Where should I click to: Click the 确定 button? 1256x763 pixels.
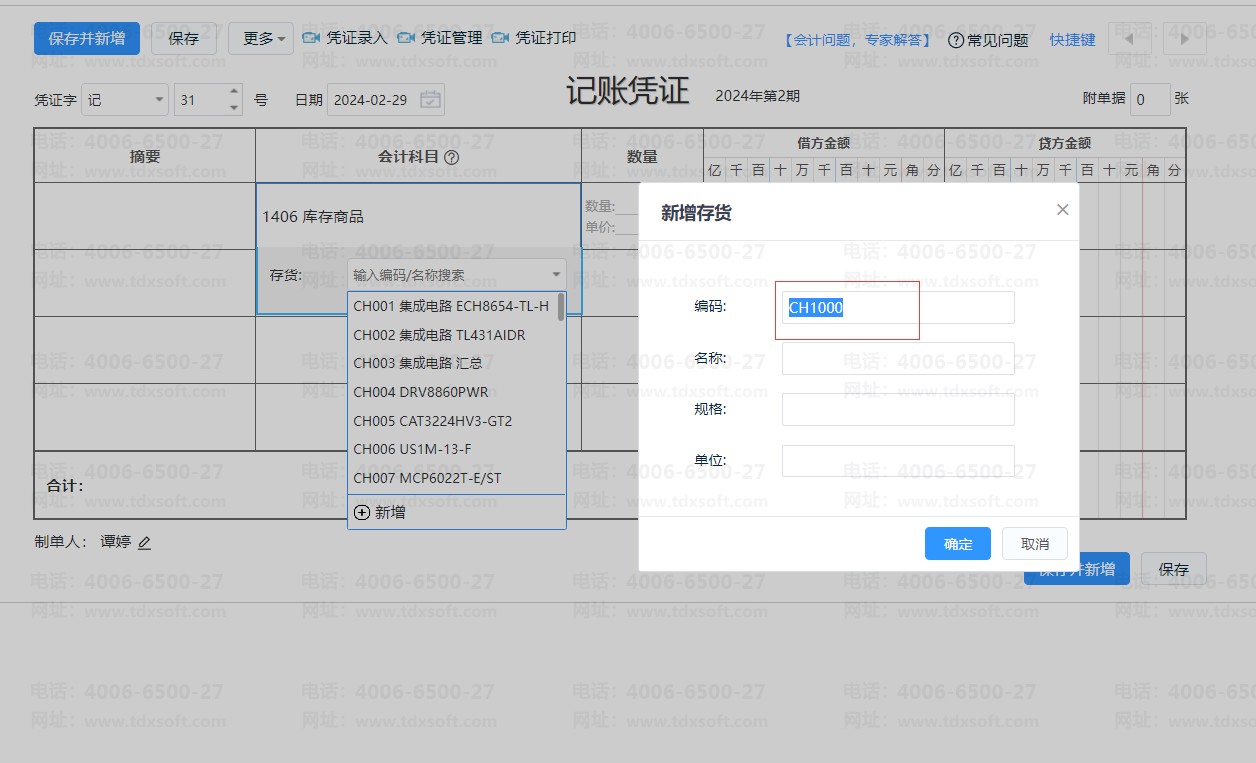tap(958, 543)
